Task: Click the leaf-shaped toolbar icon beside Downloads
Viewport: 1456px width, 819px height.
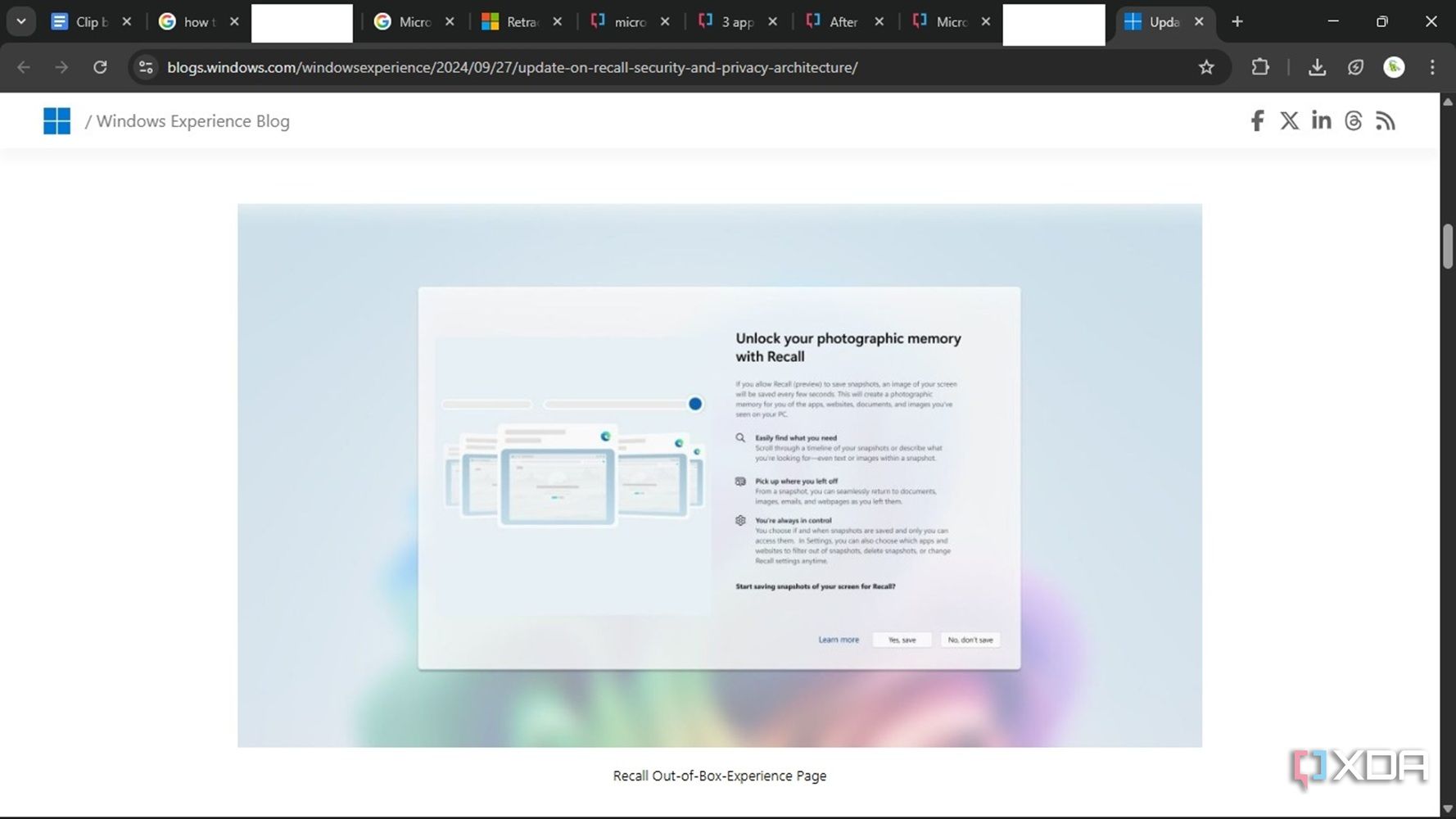Action: [x=1355, y=67]
